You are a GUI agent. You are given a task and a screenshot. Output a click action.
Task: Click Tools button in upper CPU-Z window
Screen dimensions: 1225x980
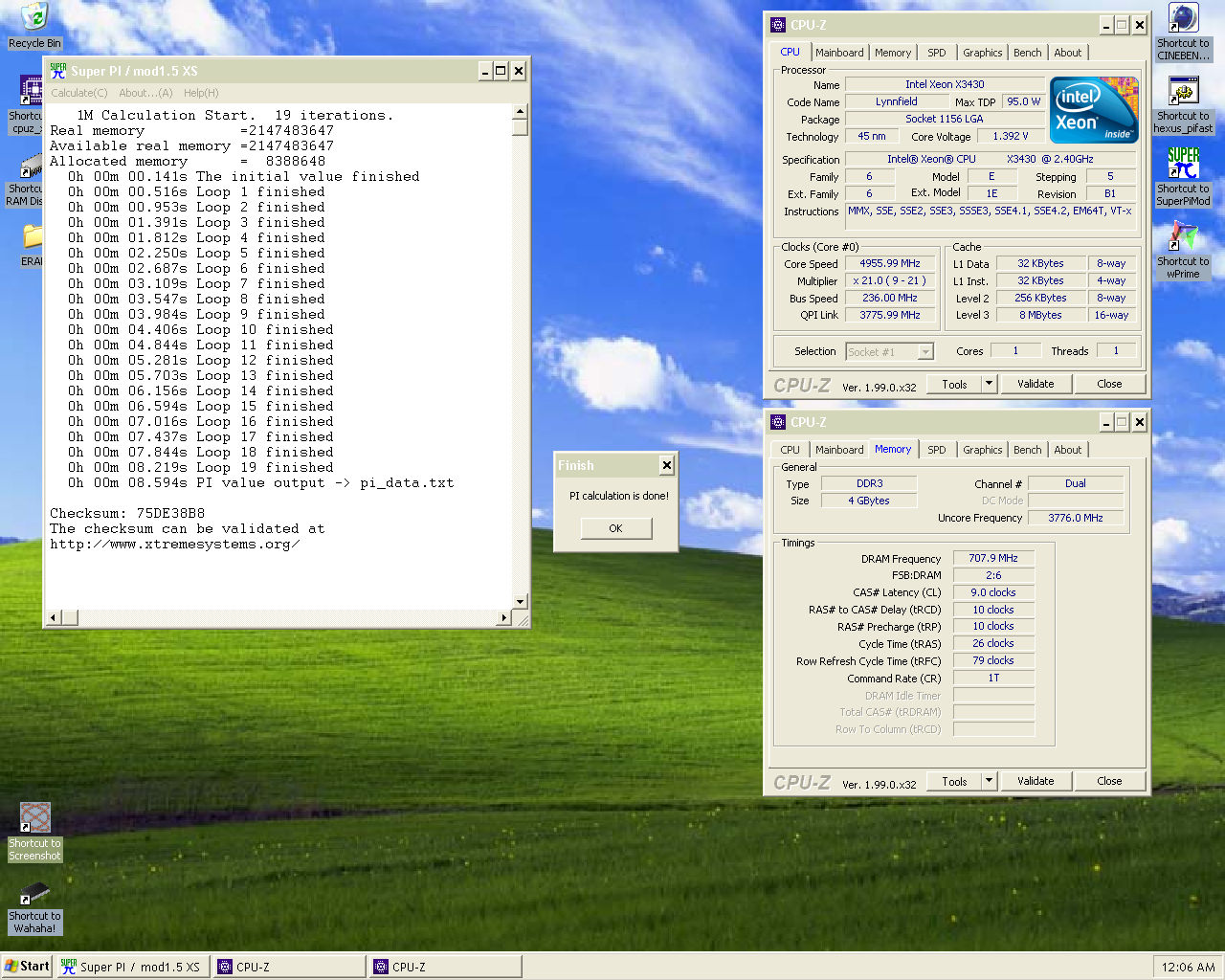954,384
